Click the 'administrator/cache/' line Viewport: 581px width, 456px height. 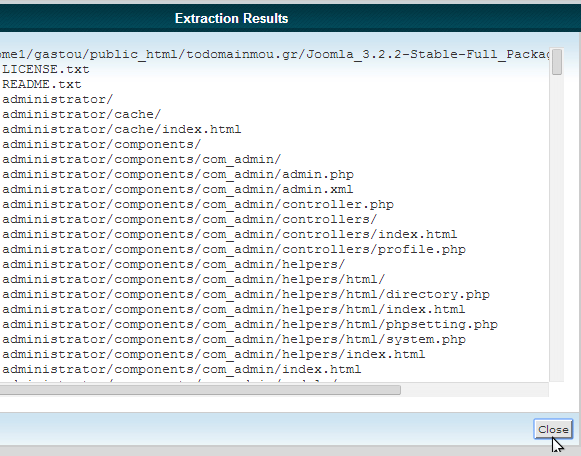click(82, 114)
